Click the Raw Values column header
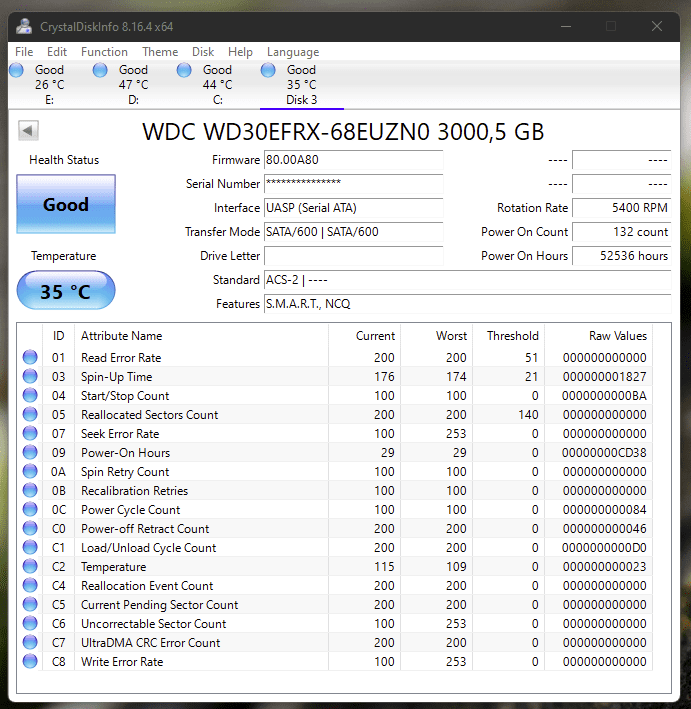The width and height of the screenshot is (691, 709). coord(598,336)
